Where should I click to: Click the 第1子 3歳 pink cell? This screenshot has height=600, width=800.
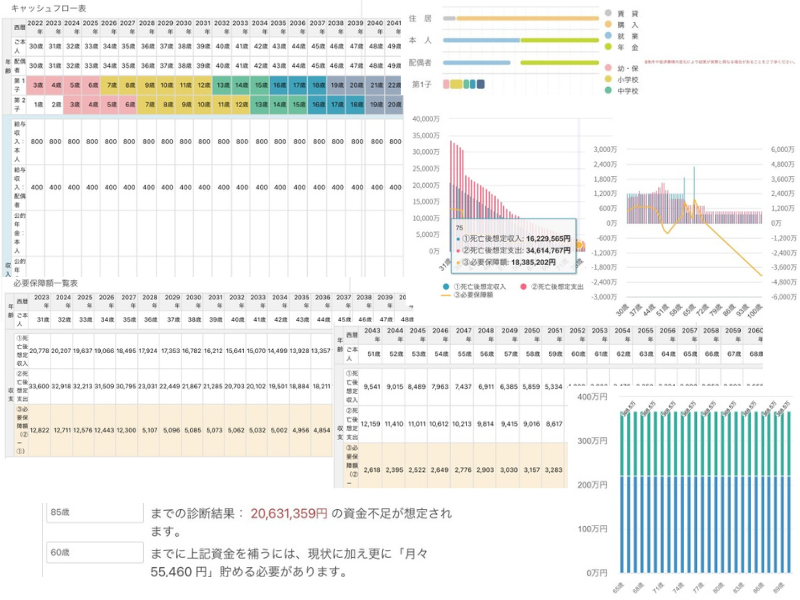[35, 85]
